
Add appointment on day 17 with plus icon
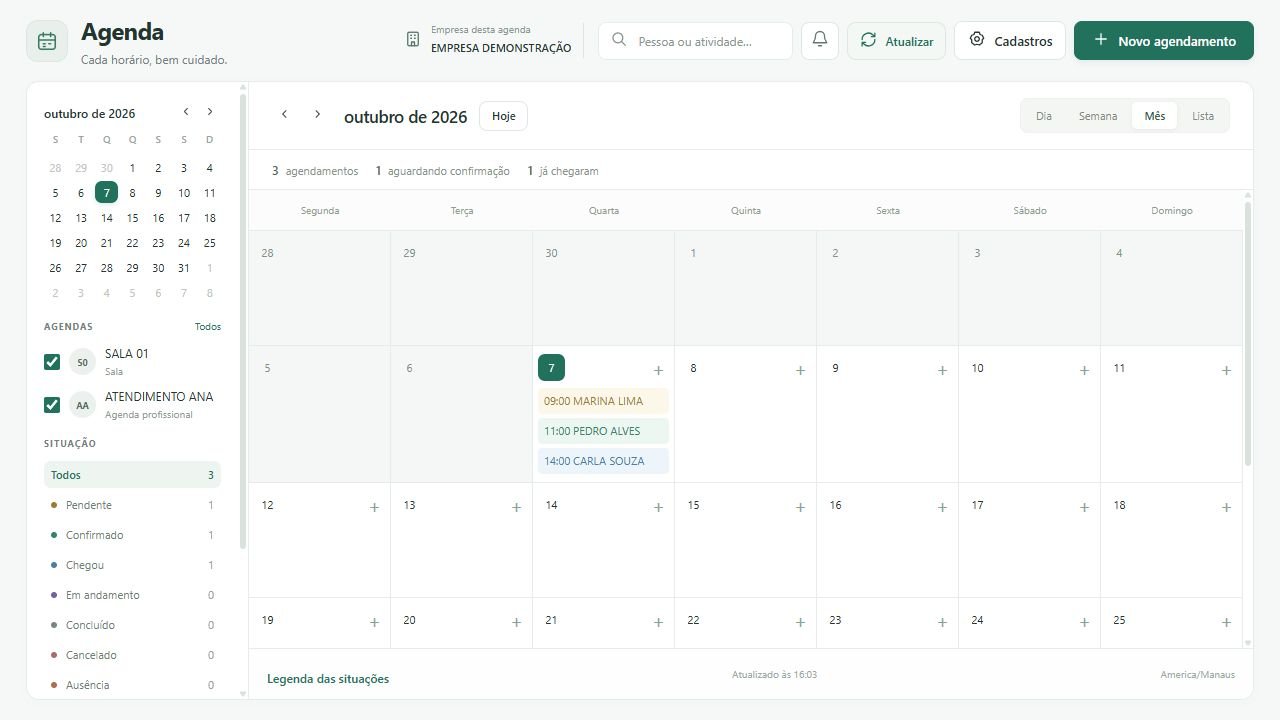point(1084,507)
